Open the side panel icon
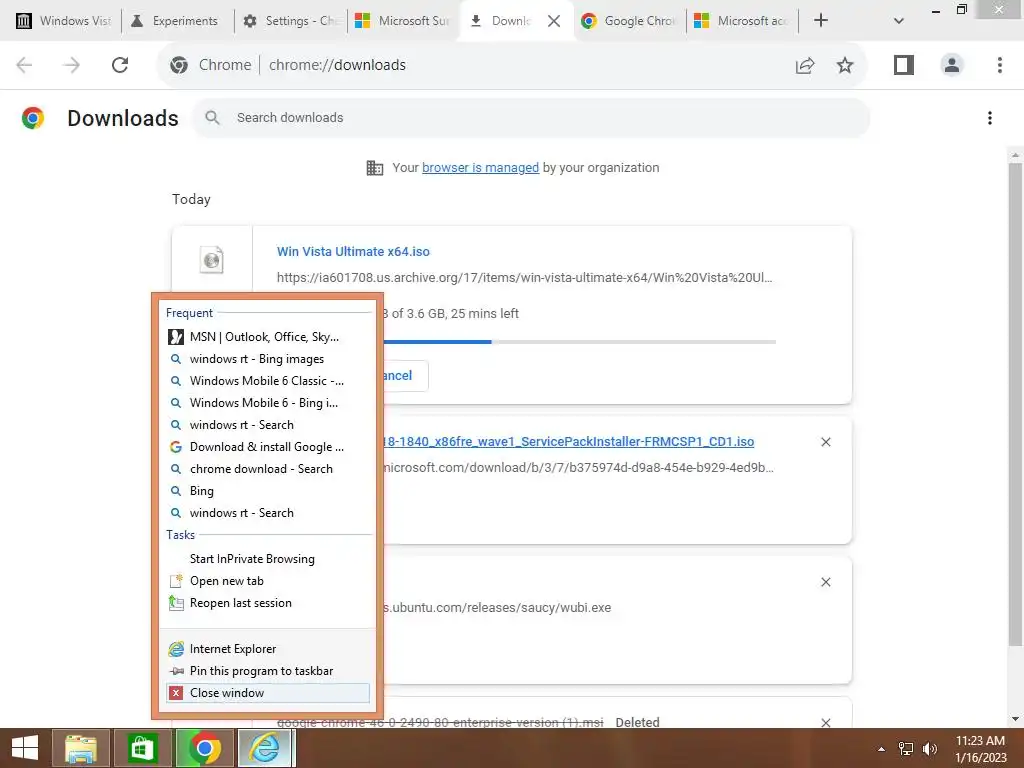 point(904,65)
